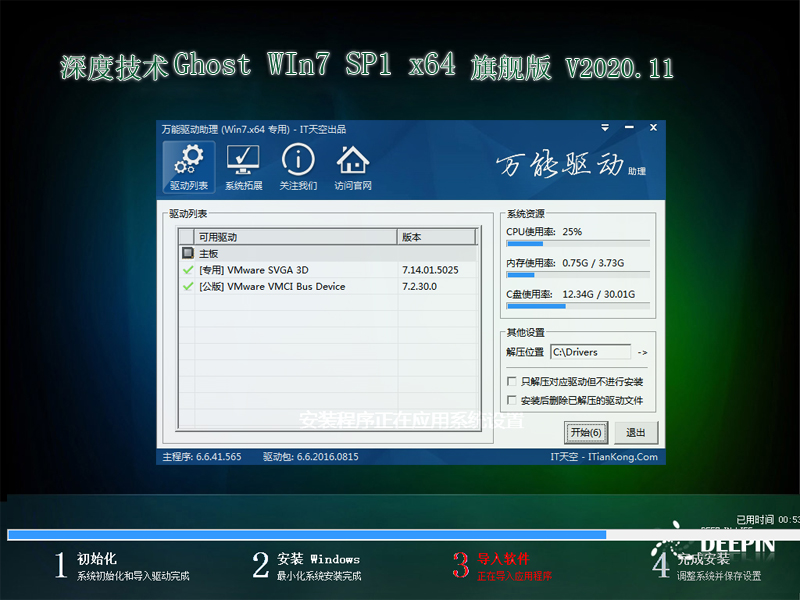Image resolution: width=800 pixels, height=600 pixels.
Task: Select version 7.14.01.5025 cell
Action: (x=430, y=270)
